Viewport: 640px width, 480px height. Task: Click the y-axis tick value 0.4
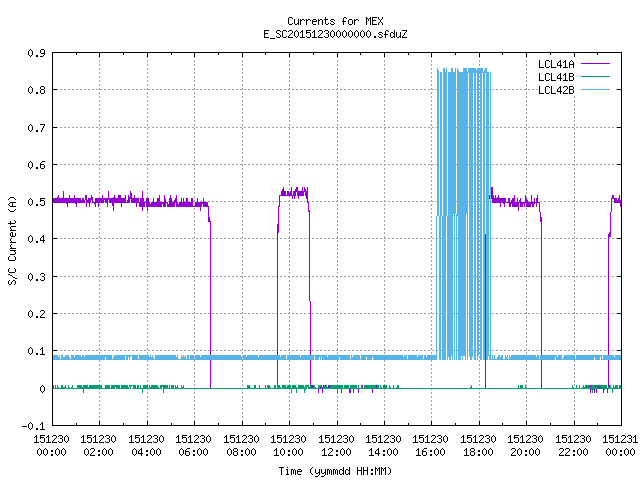point(36,239)
